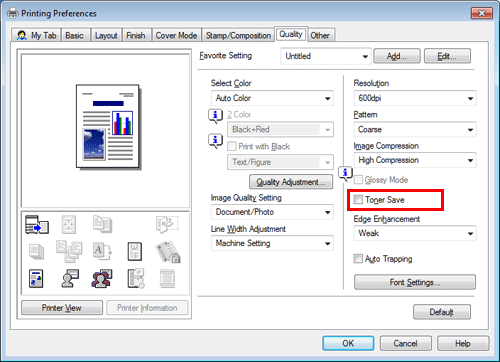Open the Select Color dropdown

(x=272, y=98)
